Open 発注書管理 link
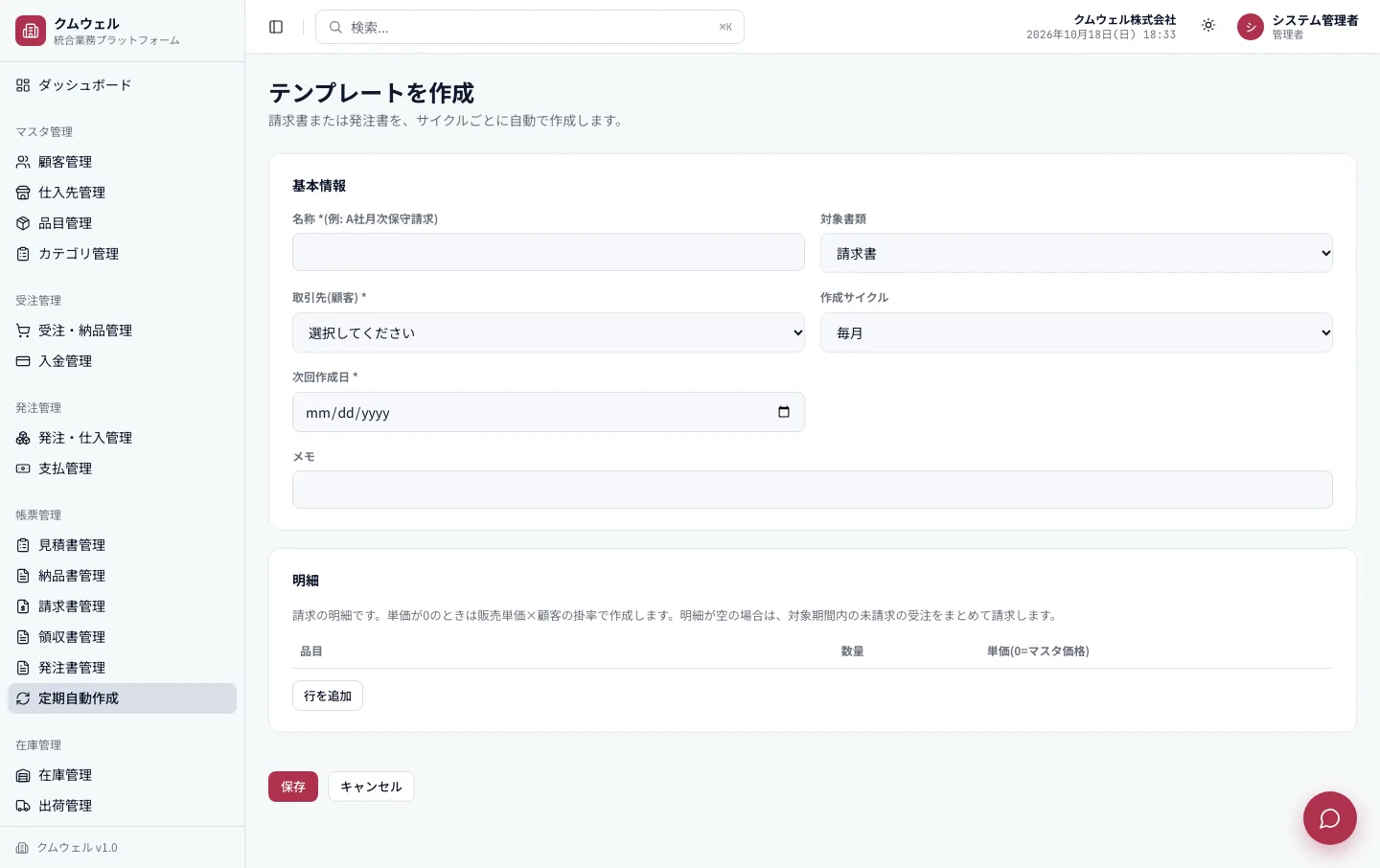This screenshot has width=1380, height=868. pos(122,668)
